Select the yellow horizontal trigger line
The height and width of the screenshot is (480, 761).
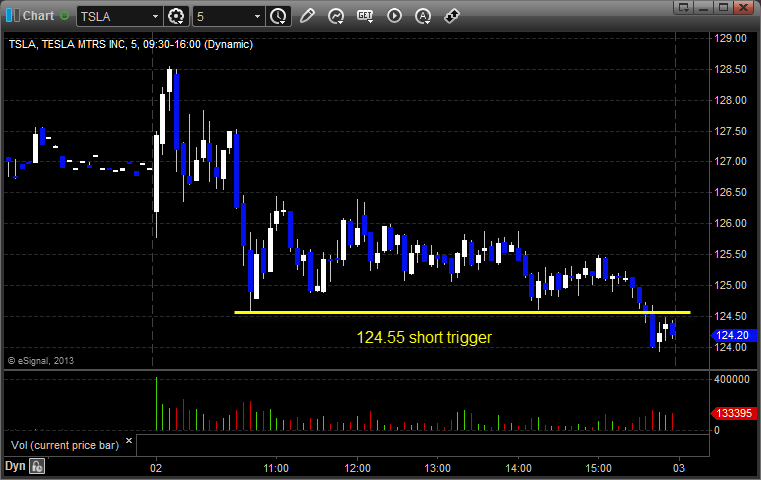pyautogui.click(x=462, y=313)
